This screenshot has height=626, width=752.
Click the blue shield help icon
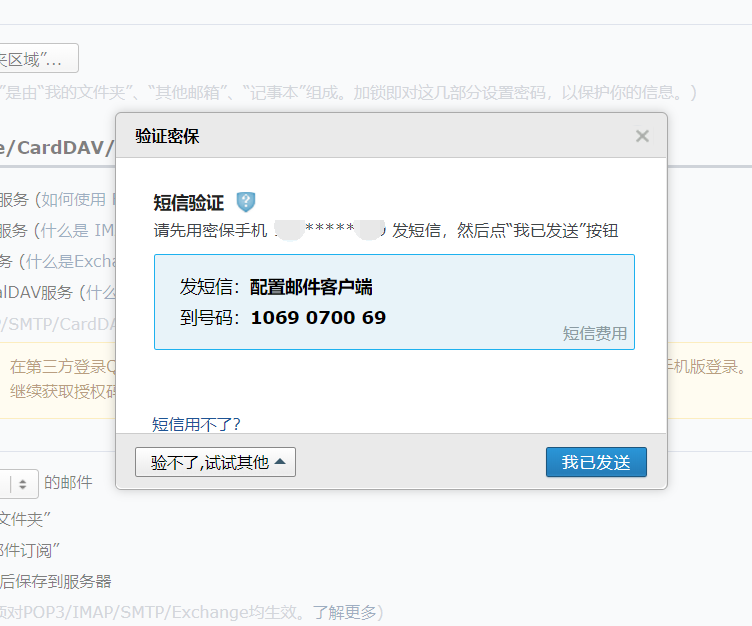(246, 202)
